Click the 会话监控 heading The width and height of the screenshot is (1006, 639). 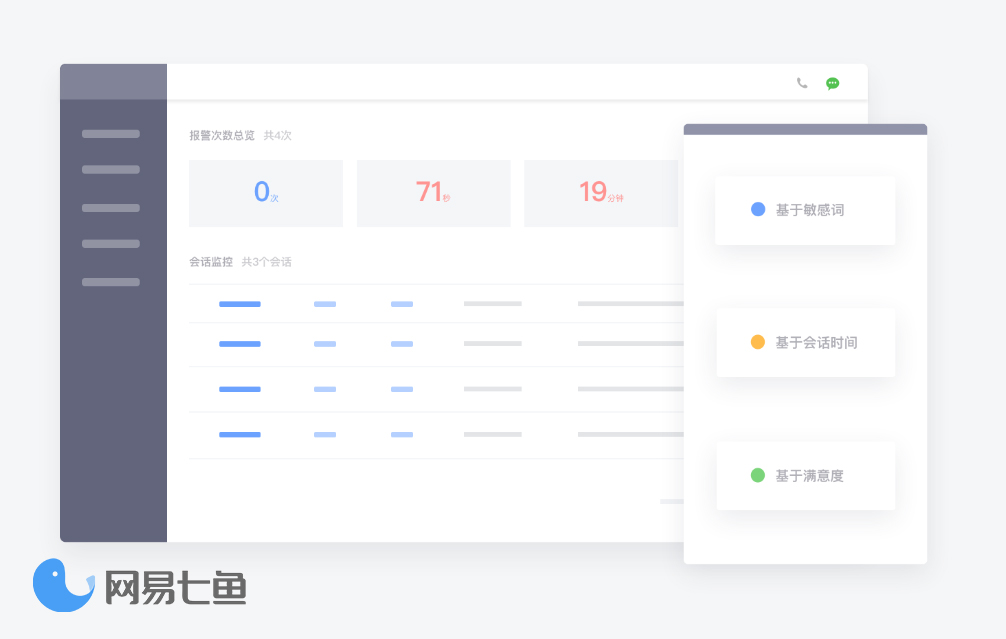(x=210, y=262)
